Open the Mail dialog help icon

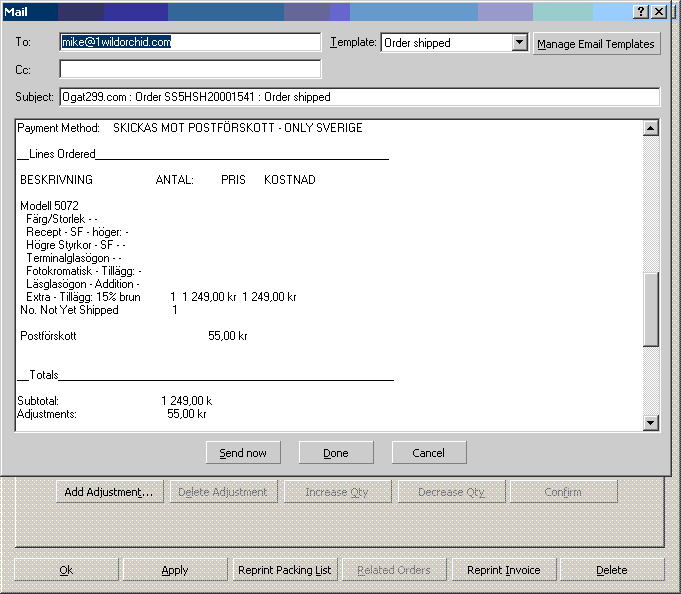(643, 11)
